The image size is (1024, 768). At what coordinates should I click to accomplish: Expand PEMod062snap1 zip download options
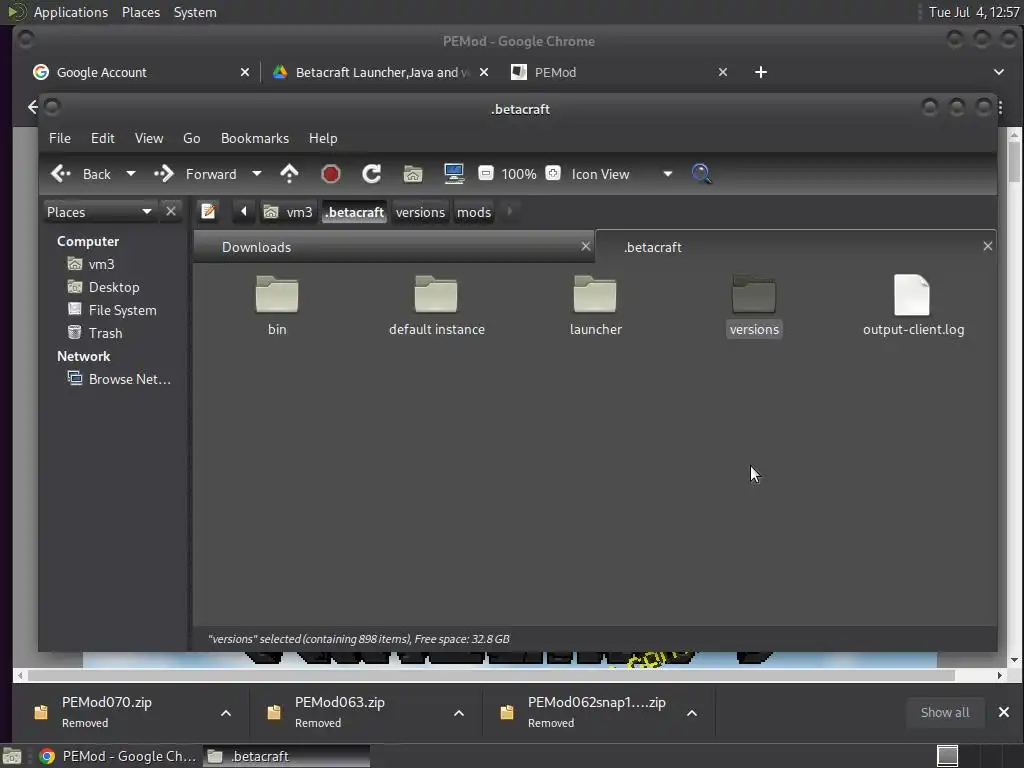pos(692,712)
